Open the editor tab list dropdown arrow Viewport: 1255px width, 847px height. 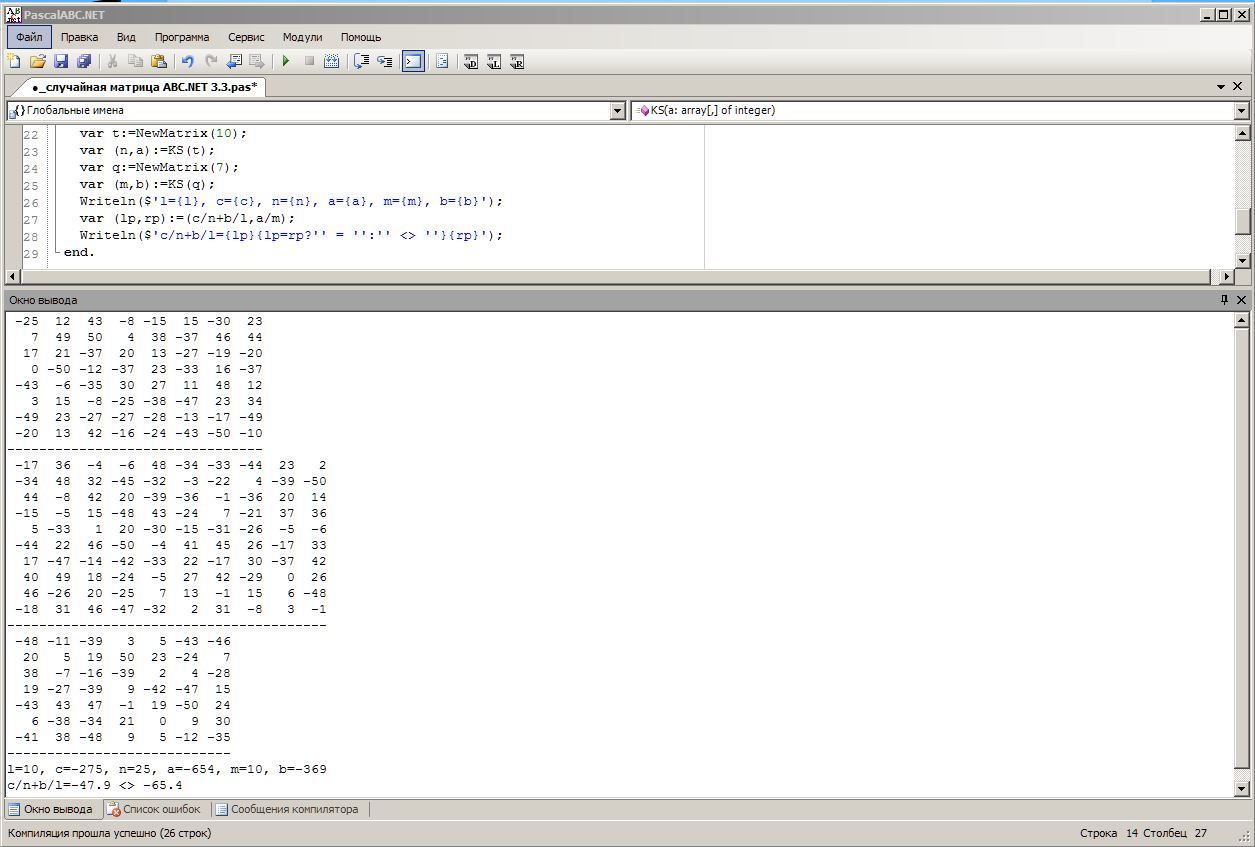coord(1222,87)
